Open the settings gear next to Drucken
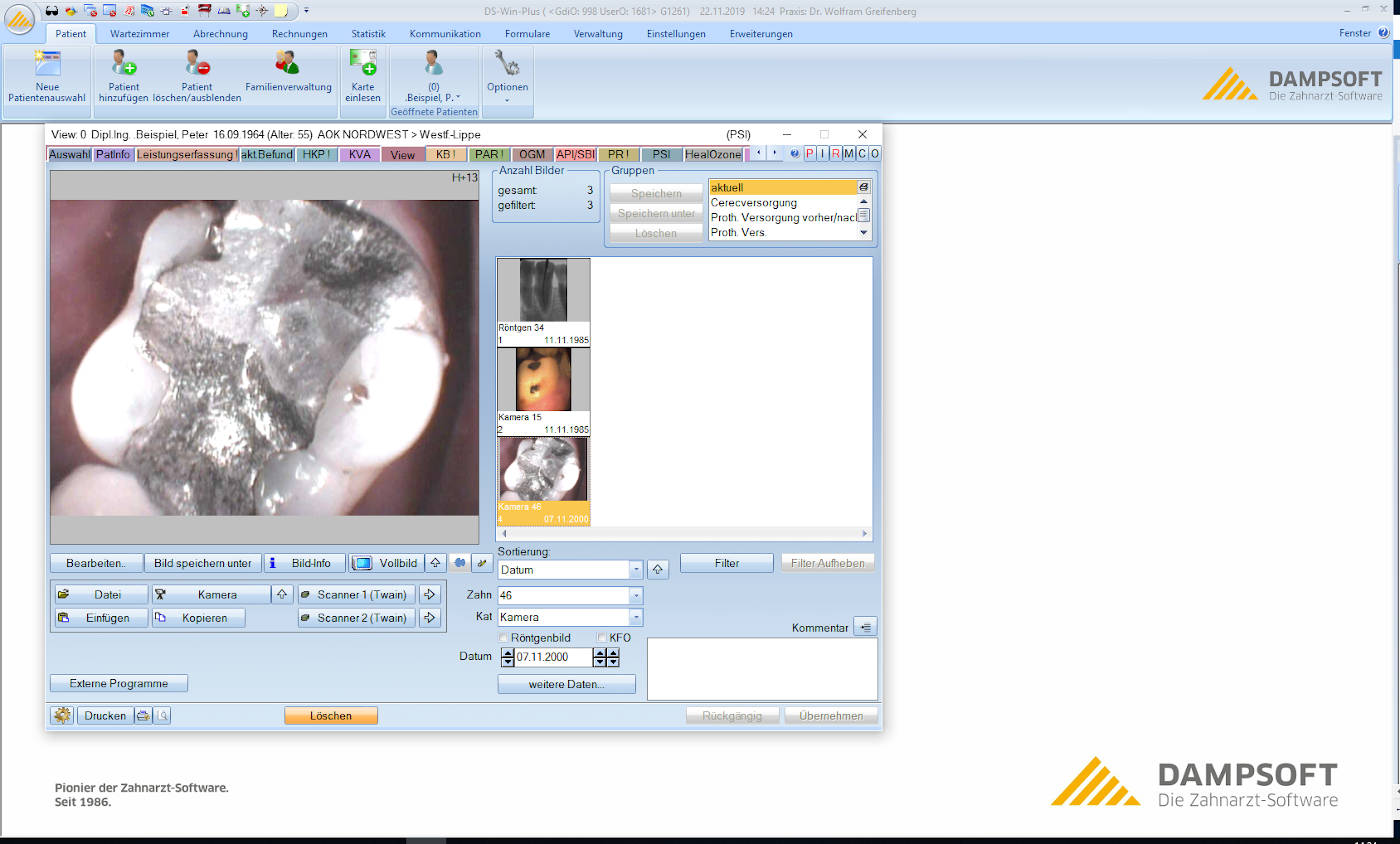Image resolution: width=1400 pixels, height=844 pixels. coord(63,715)
